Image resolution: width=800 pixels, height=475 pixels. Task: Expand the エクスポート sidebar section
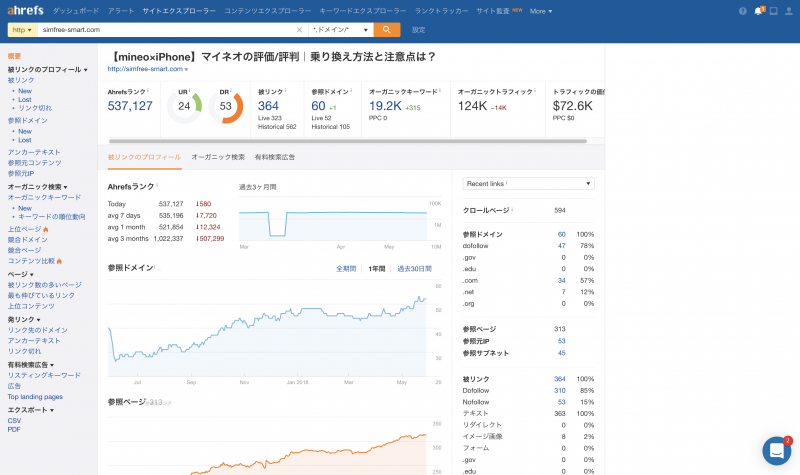click(31, 410)
